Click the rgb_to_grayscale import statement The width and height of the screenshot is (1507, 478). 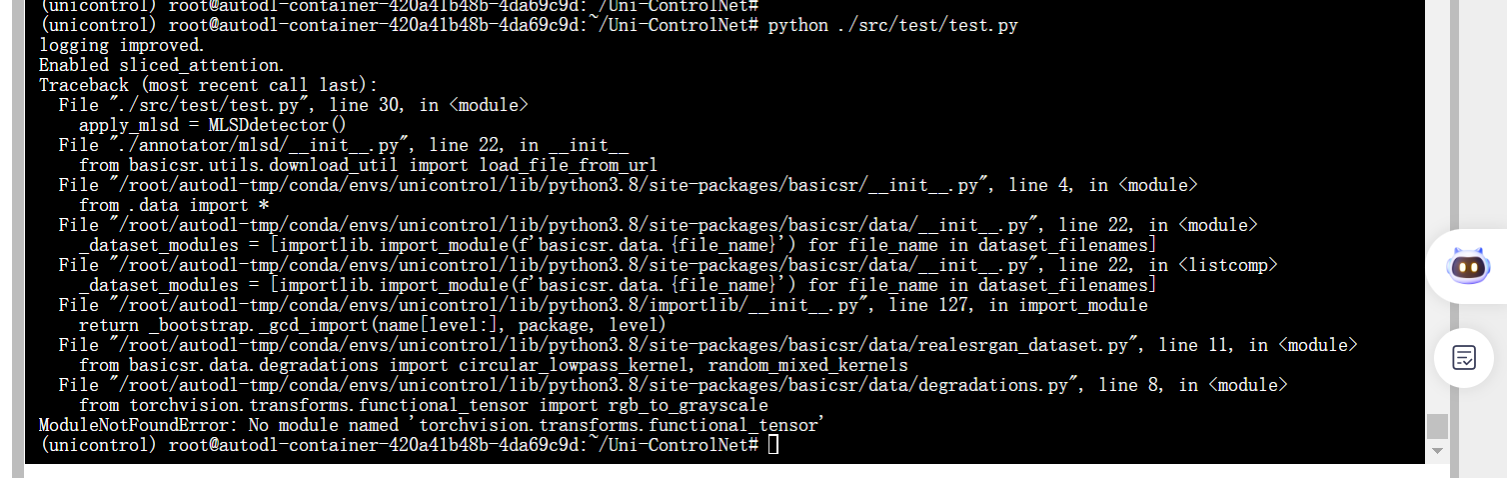coord(423,405)
